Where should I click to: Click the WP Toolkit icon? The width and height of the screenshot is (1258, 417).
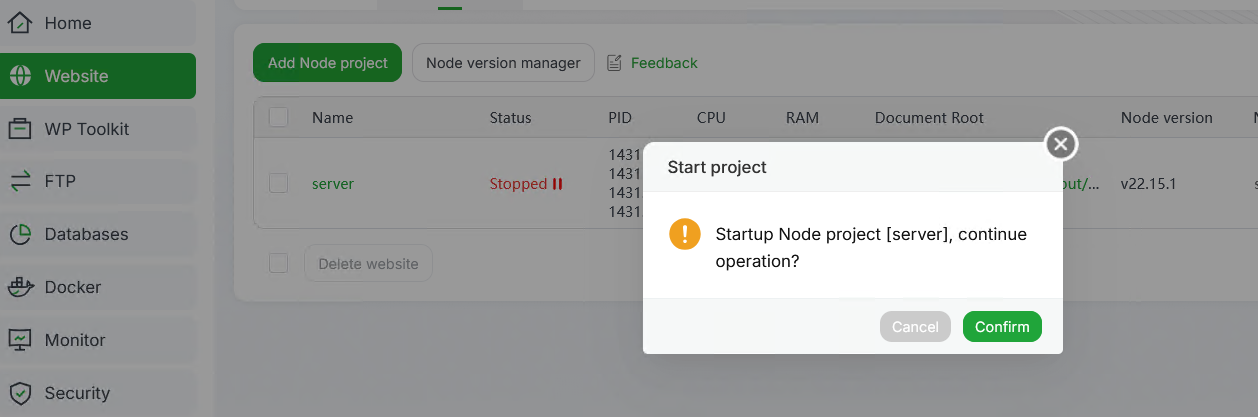coord(20,129)
